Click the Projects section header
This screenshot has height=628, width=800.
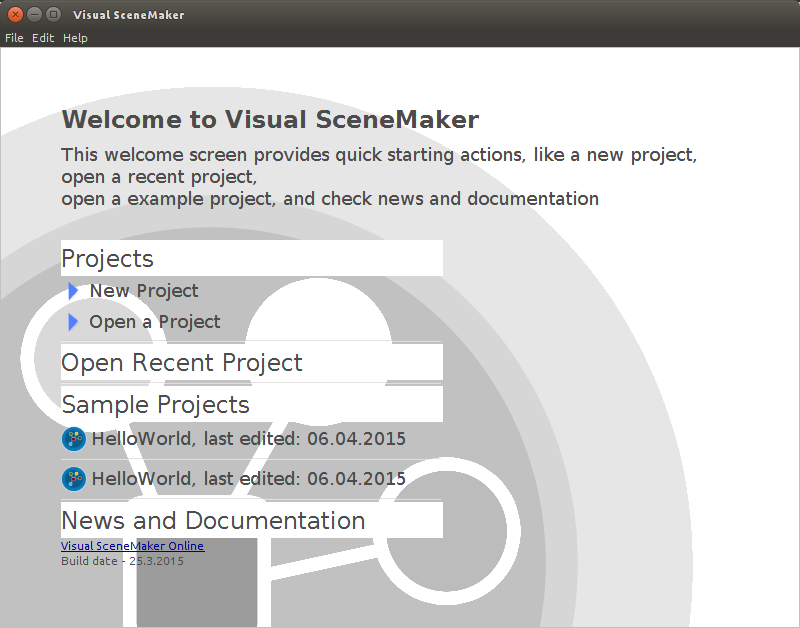pos(252,258)
